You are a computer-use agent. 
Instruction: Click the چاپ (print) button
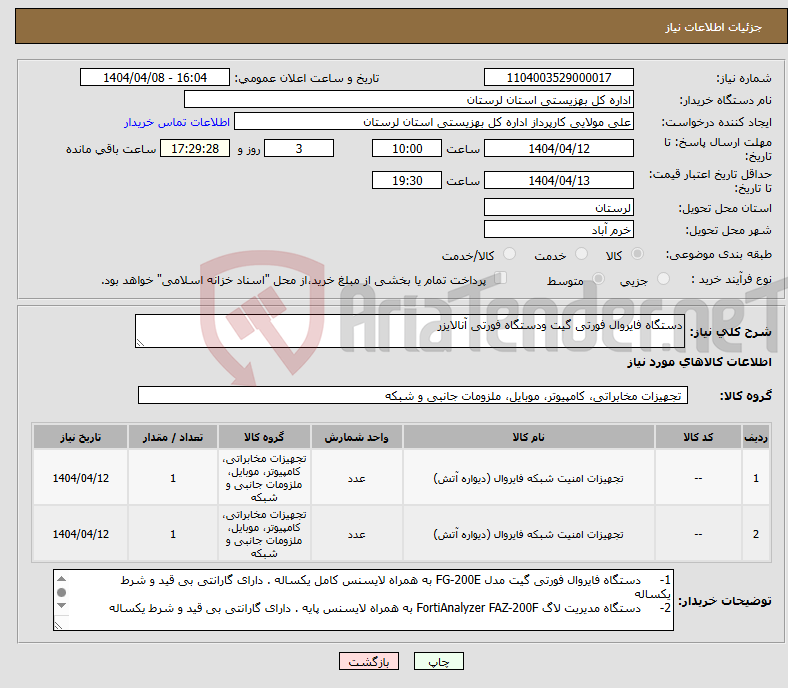[438, 661]
